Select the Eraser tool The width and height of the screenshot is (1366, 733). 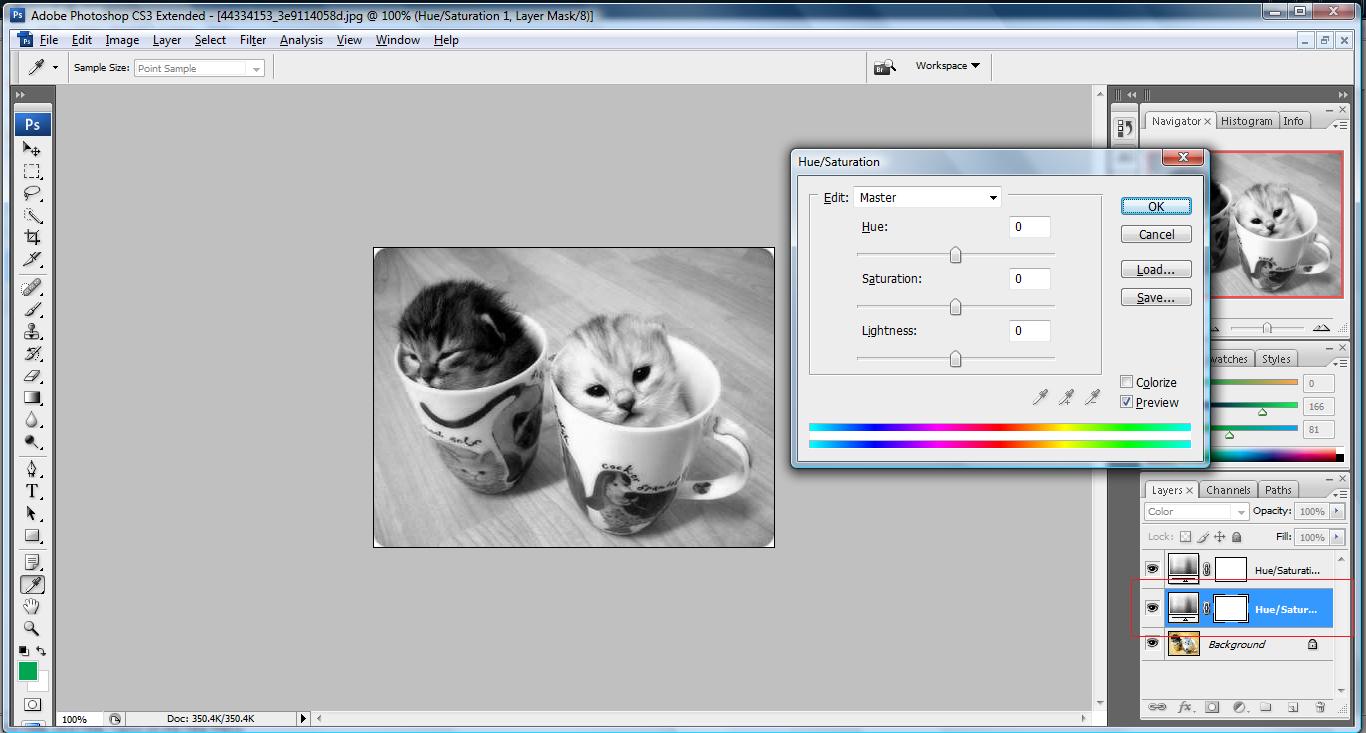(x=32, y=376)
